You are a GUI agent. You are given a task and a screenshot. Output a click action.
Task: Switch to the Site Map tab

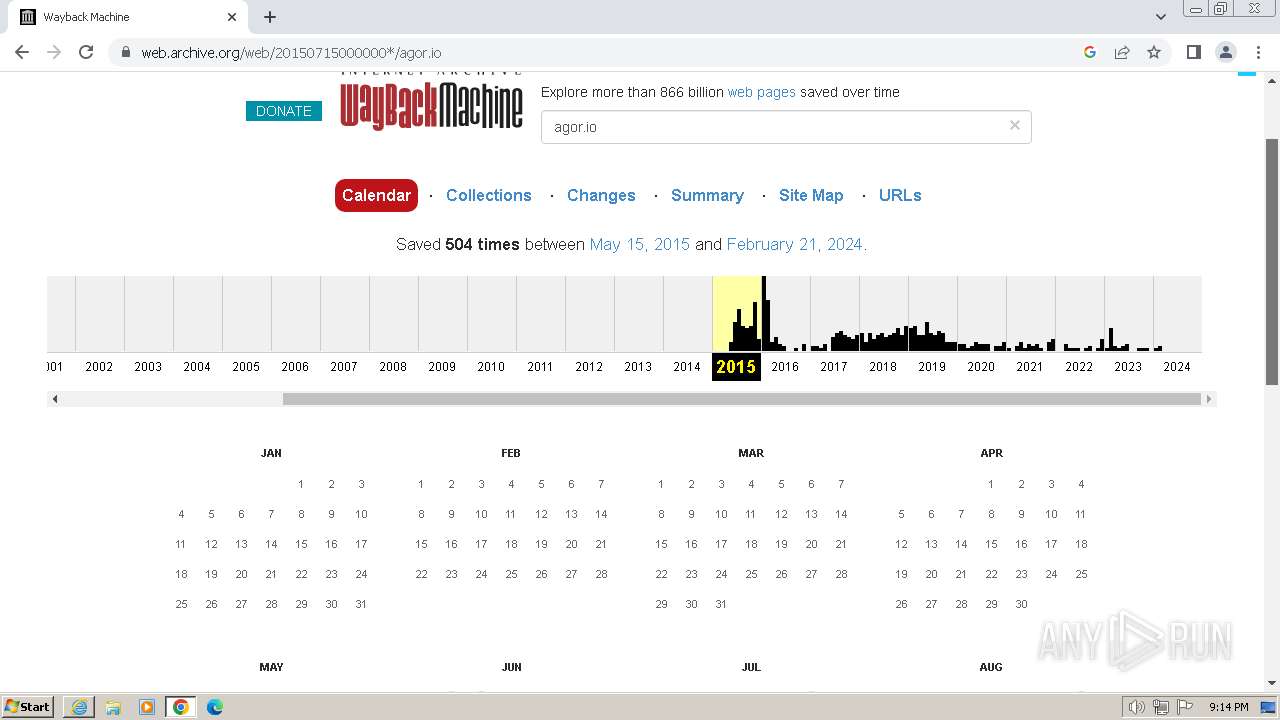click(811, 195)
